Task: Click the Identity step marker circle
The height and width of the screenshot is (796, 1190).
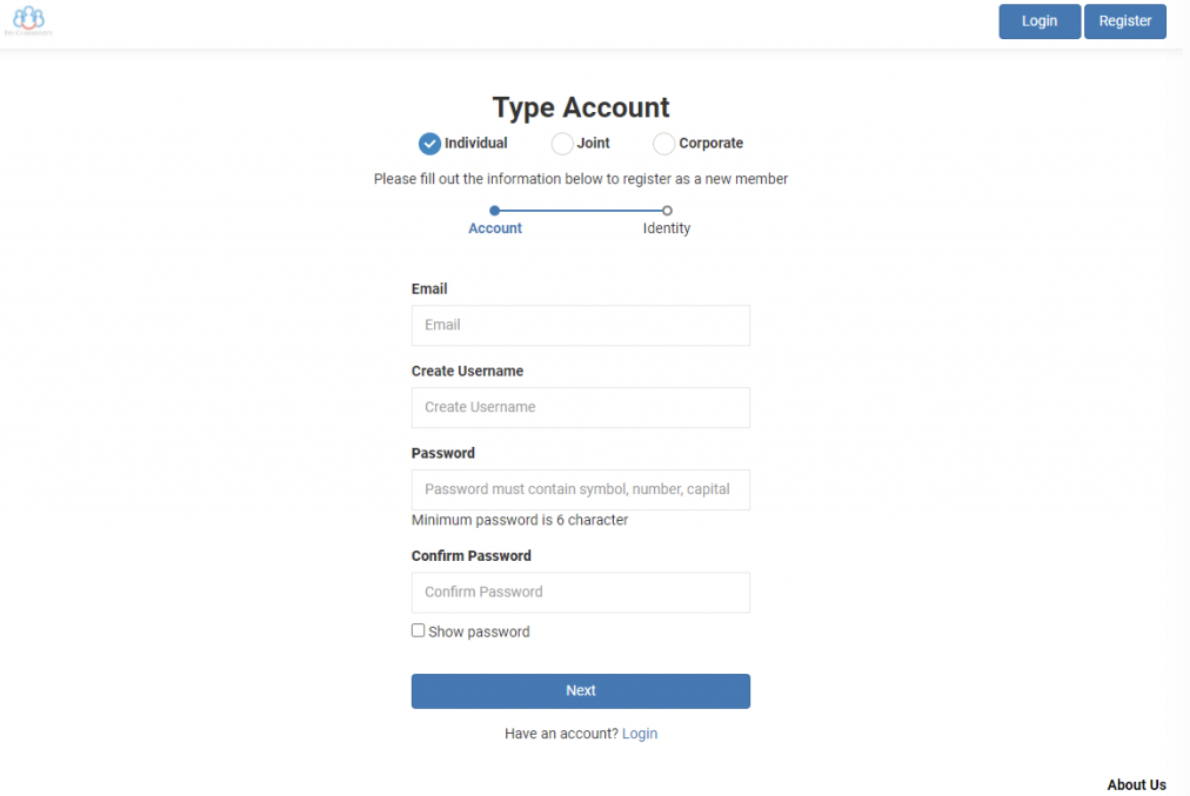Action: pyautogui.click(x=667, y=211)
